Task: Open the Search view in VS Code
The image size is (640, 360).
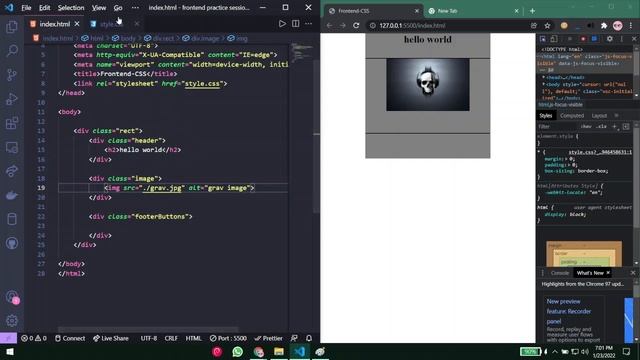Action: pos(12,51)
